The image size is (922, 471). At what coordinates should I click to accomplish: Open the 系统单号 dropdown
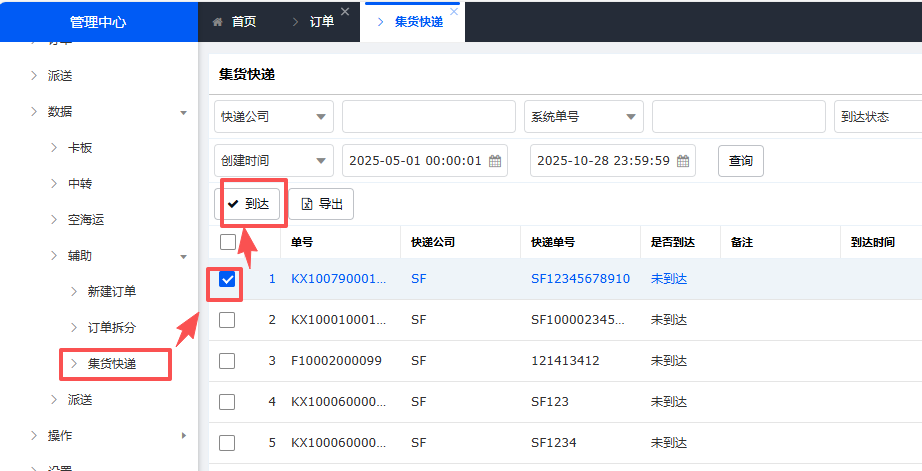click(x=584, y=116)
